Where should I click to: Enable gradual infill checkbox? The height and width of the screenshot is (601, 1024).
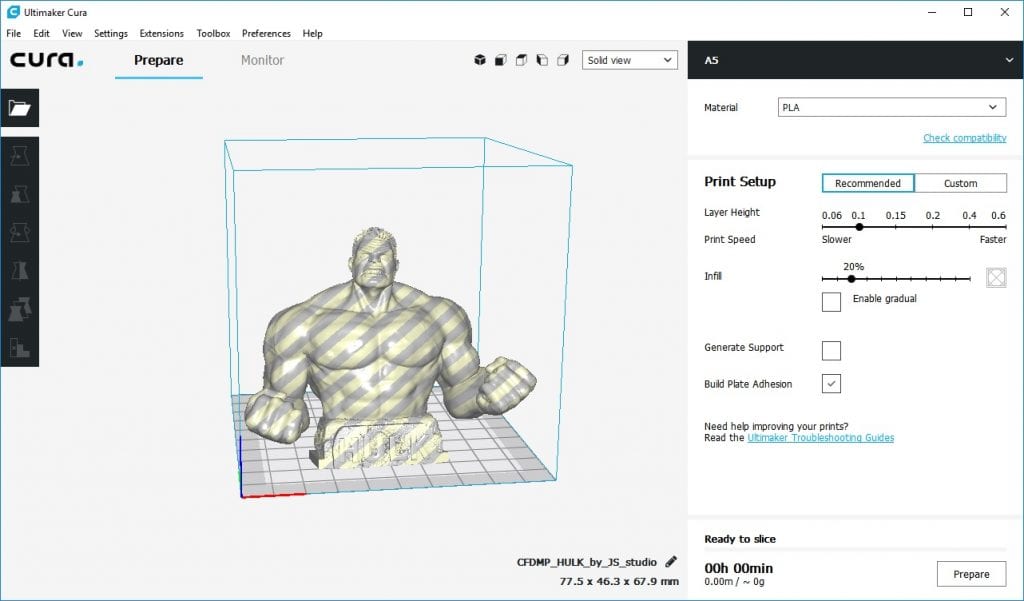[x=831, y=302]
